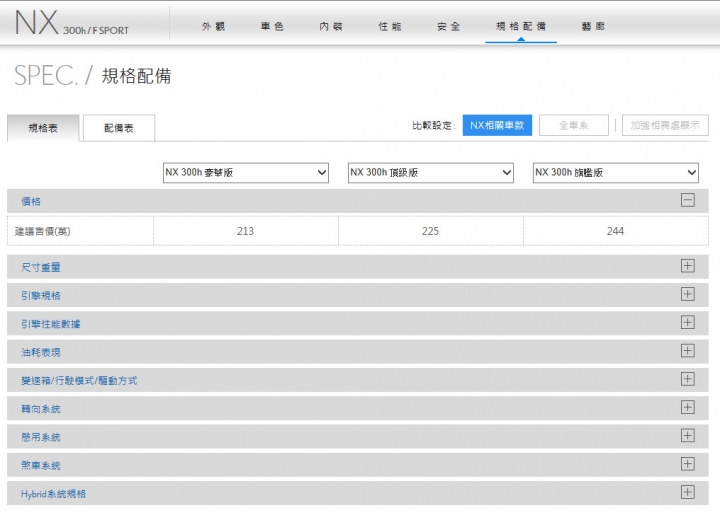Click the 引擎規格 section header label
Viewport: 720px width, 515px height.
pyautogui.click(x=41, y=296)
